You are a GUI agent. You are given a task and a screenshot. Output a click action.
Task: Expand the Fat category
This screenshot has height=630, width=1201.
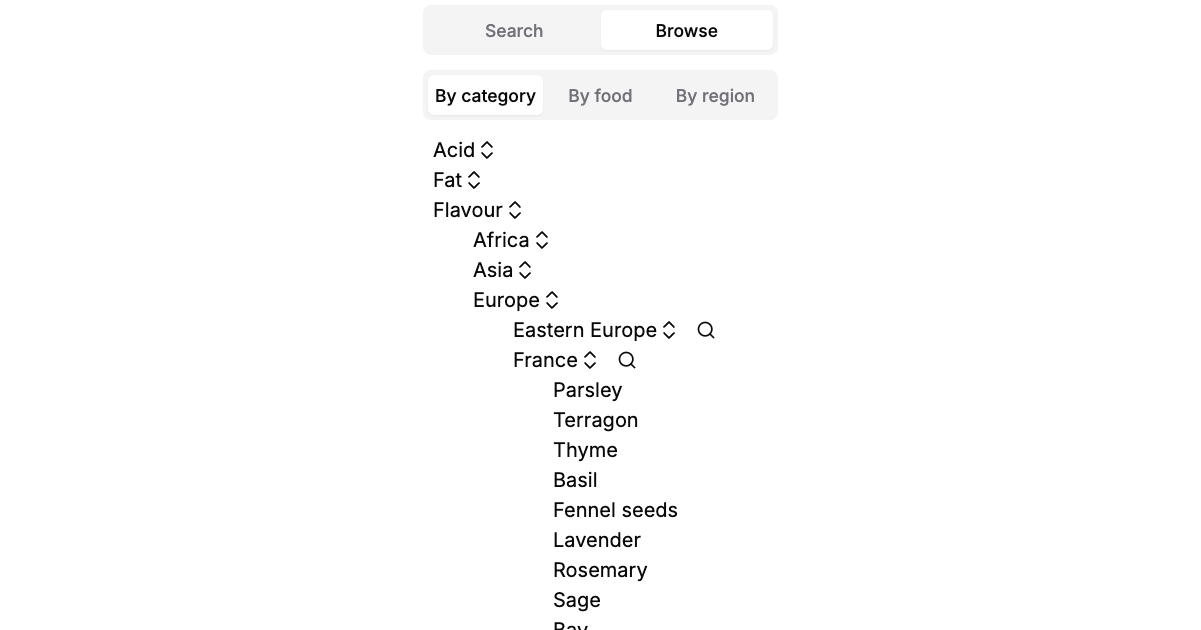click(474, 180)
